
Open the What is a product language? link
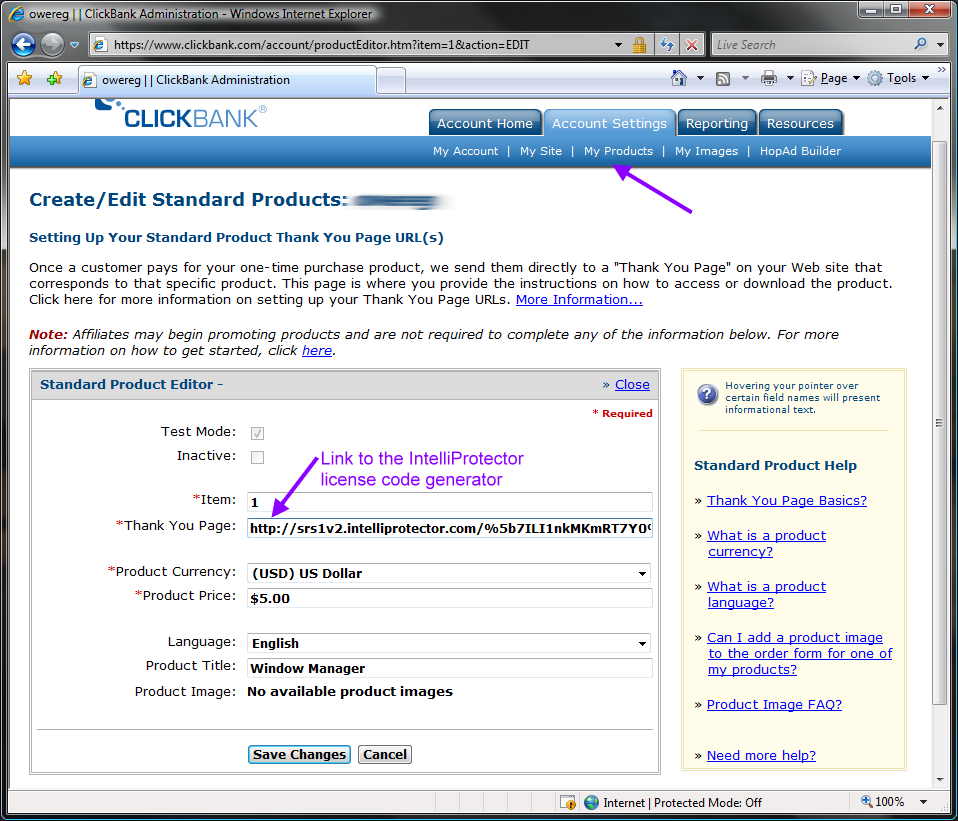point(767,594)
